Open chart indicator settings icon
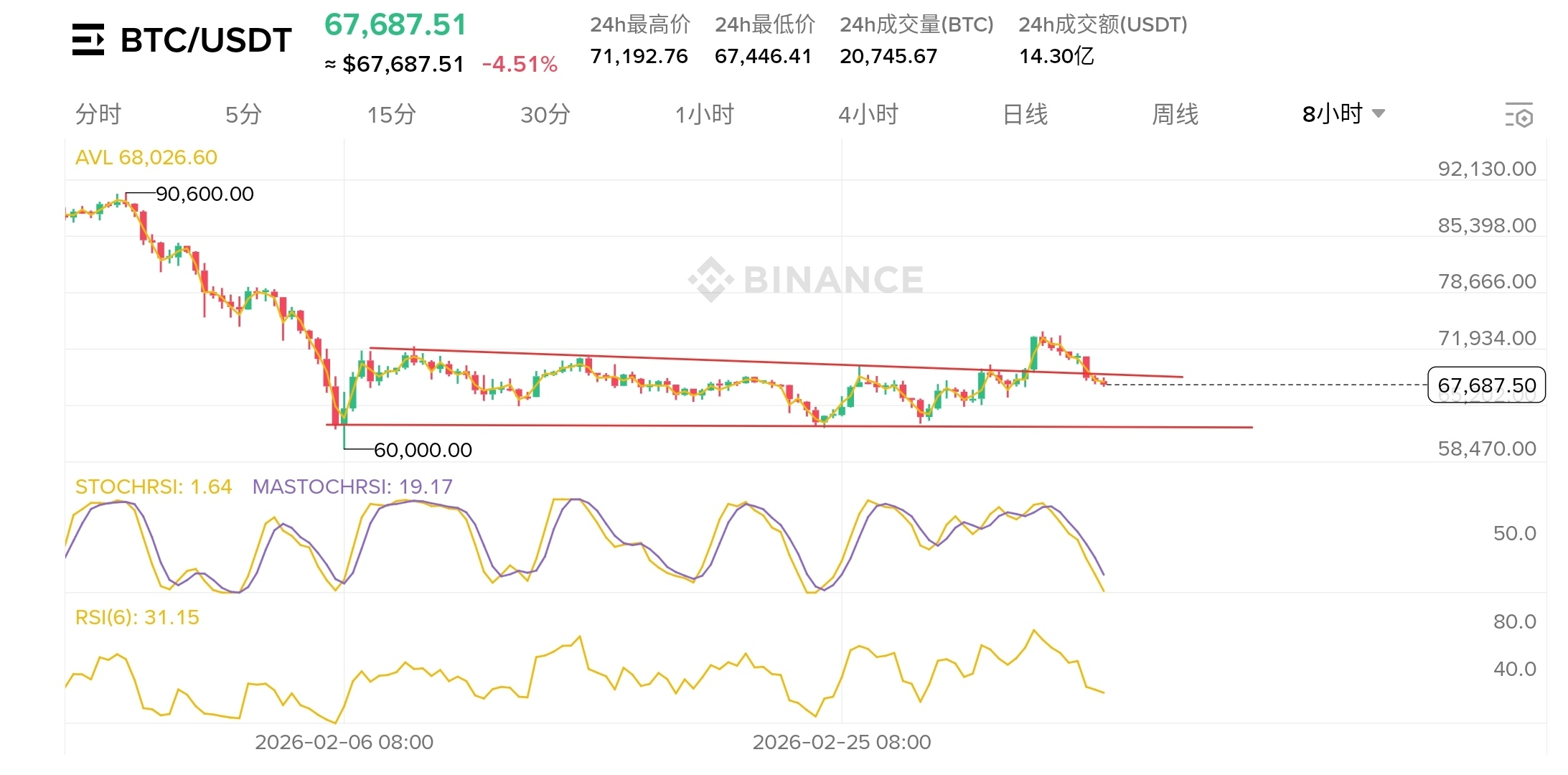1568x775 pixels. click(x=1518, y=115)
